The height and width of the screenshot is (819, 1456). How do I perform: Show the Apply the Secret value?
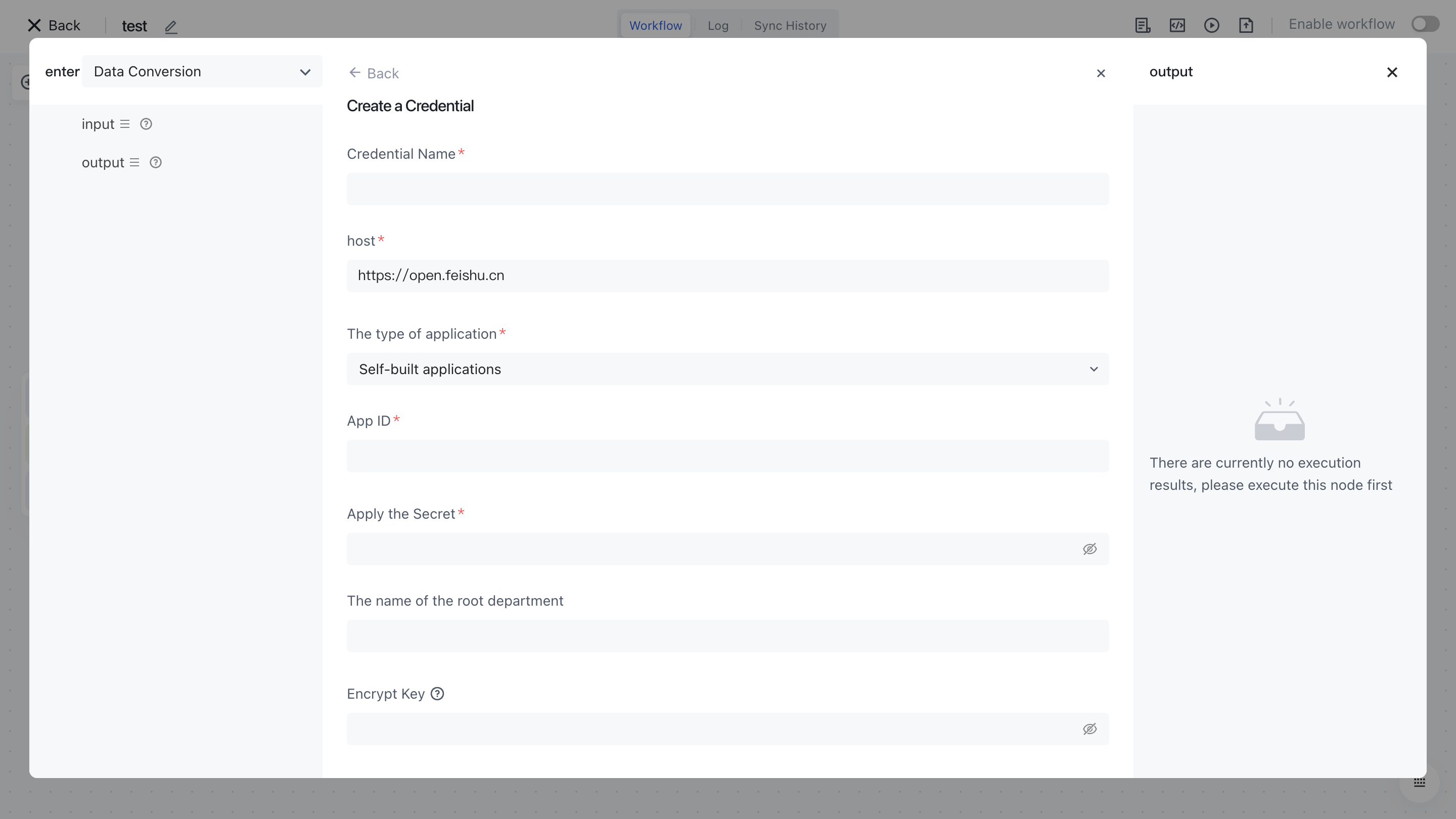tap(1089, 549)
